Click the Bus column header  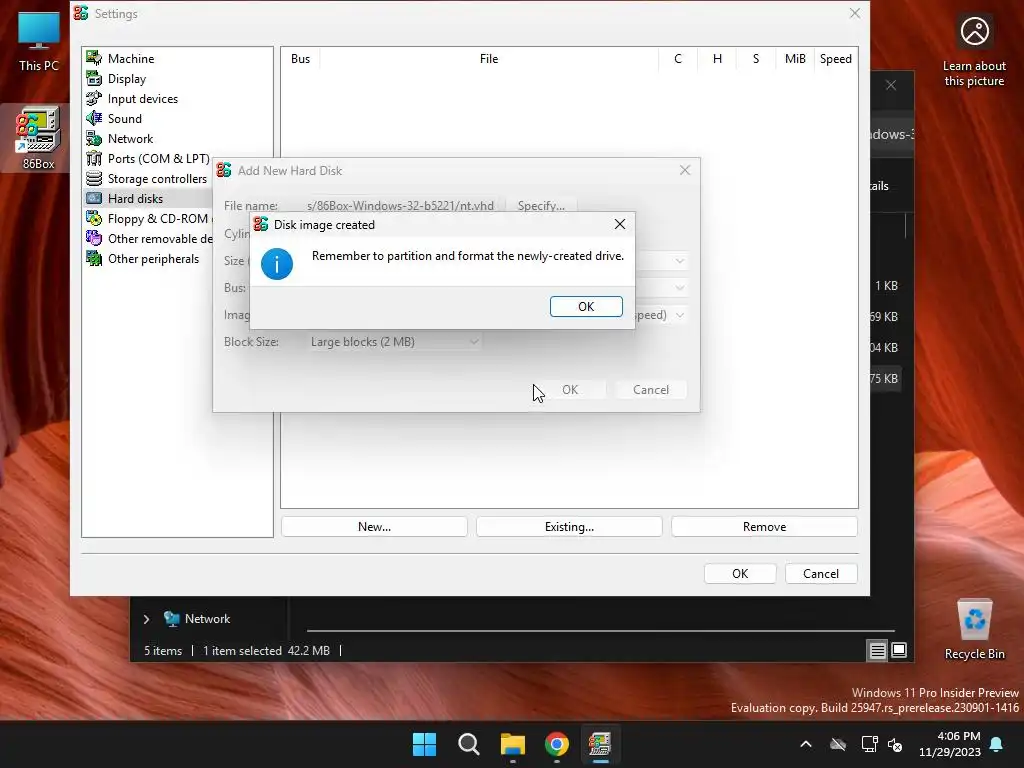300,59
